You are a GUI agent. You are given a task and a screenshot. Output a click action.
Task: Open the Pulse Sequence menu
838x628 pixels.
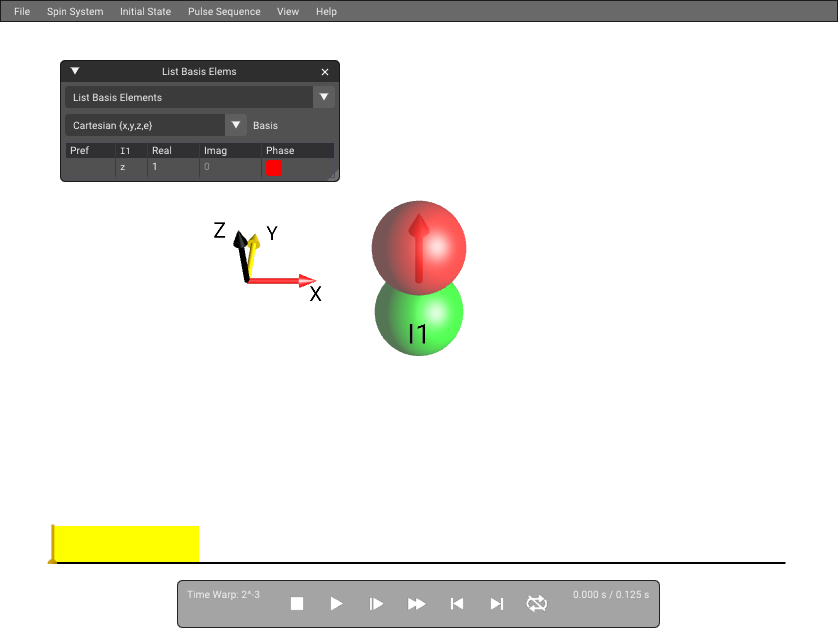click(x=224, y=11)
